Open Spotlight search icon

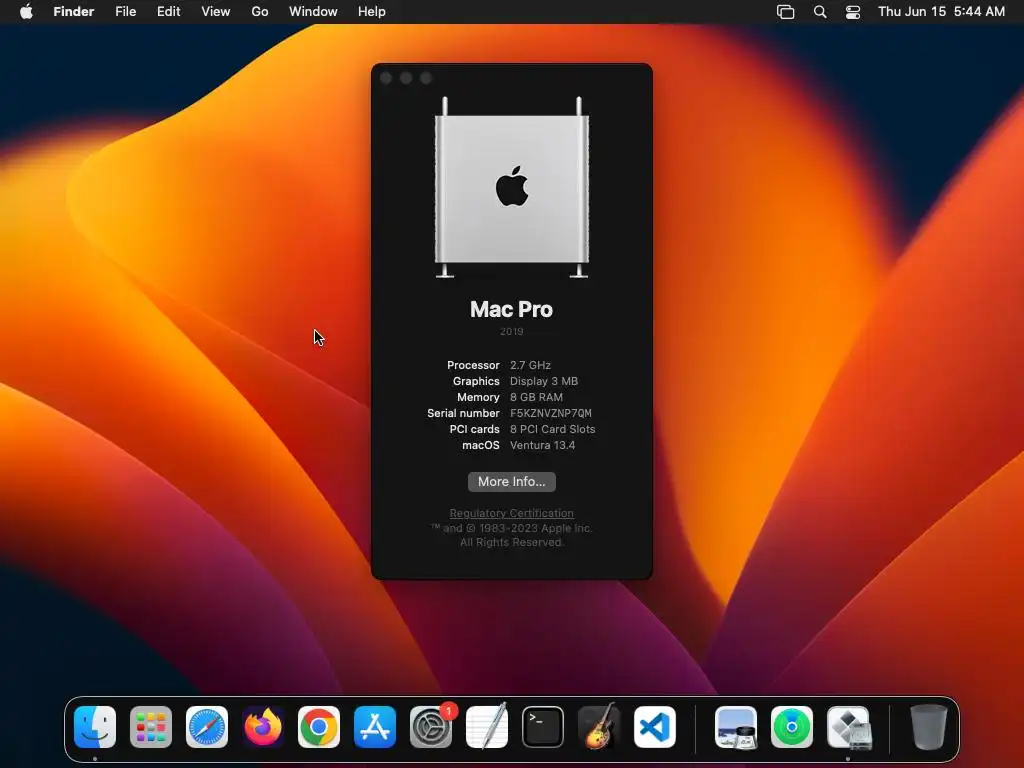pos(820,12)
